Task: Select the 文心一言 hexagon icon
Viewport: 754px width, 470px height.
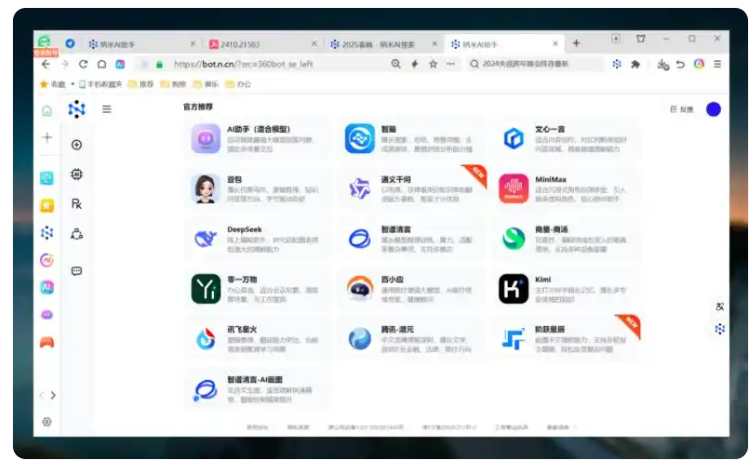Action: click(514, 139)
